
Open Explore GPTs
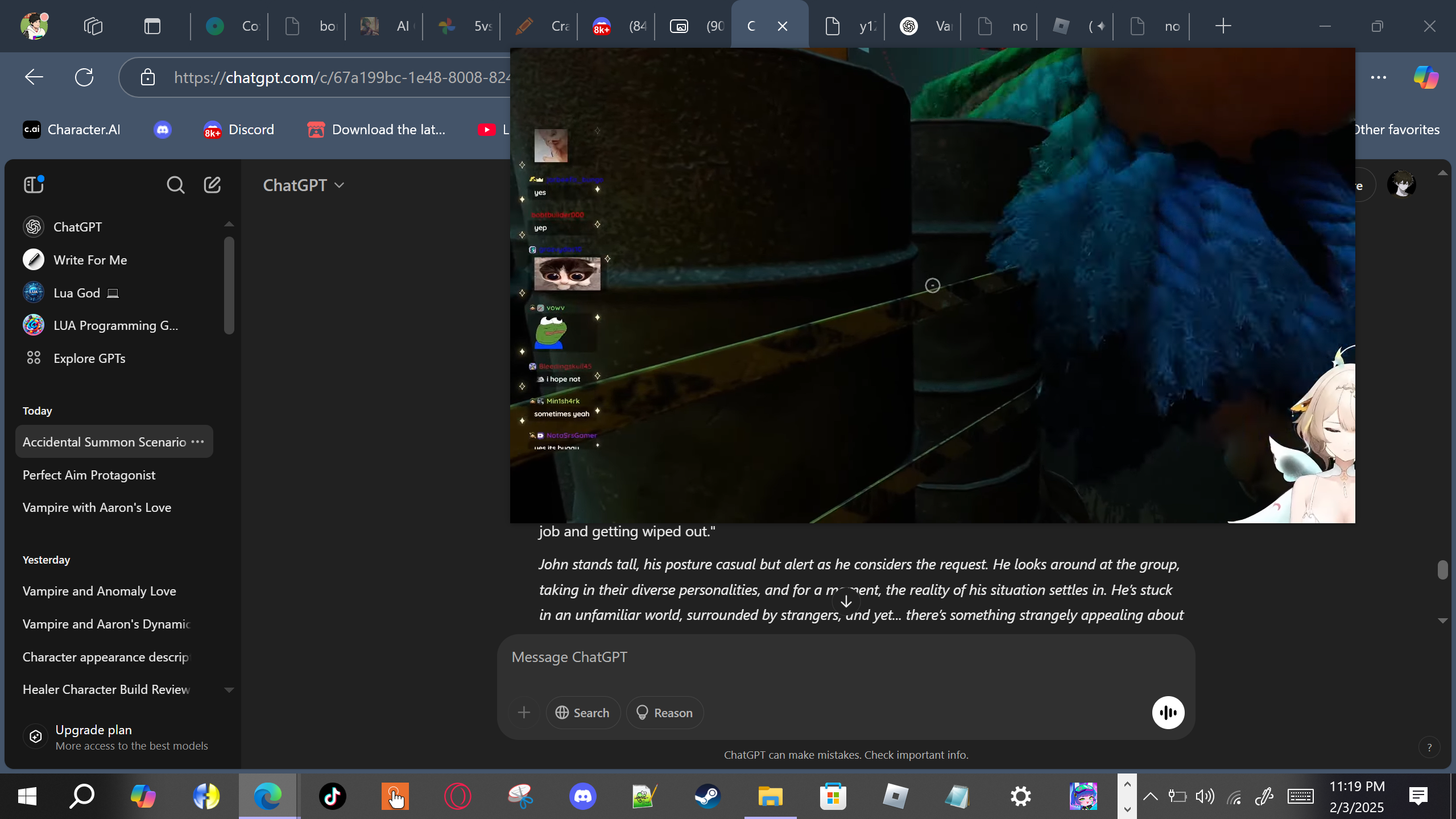[x=75, y=358]
